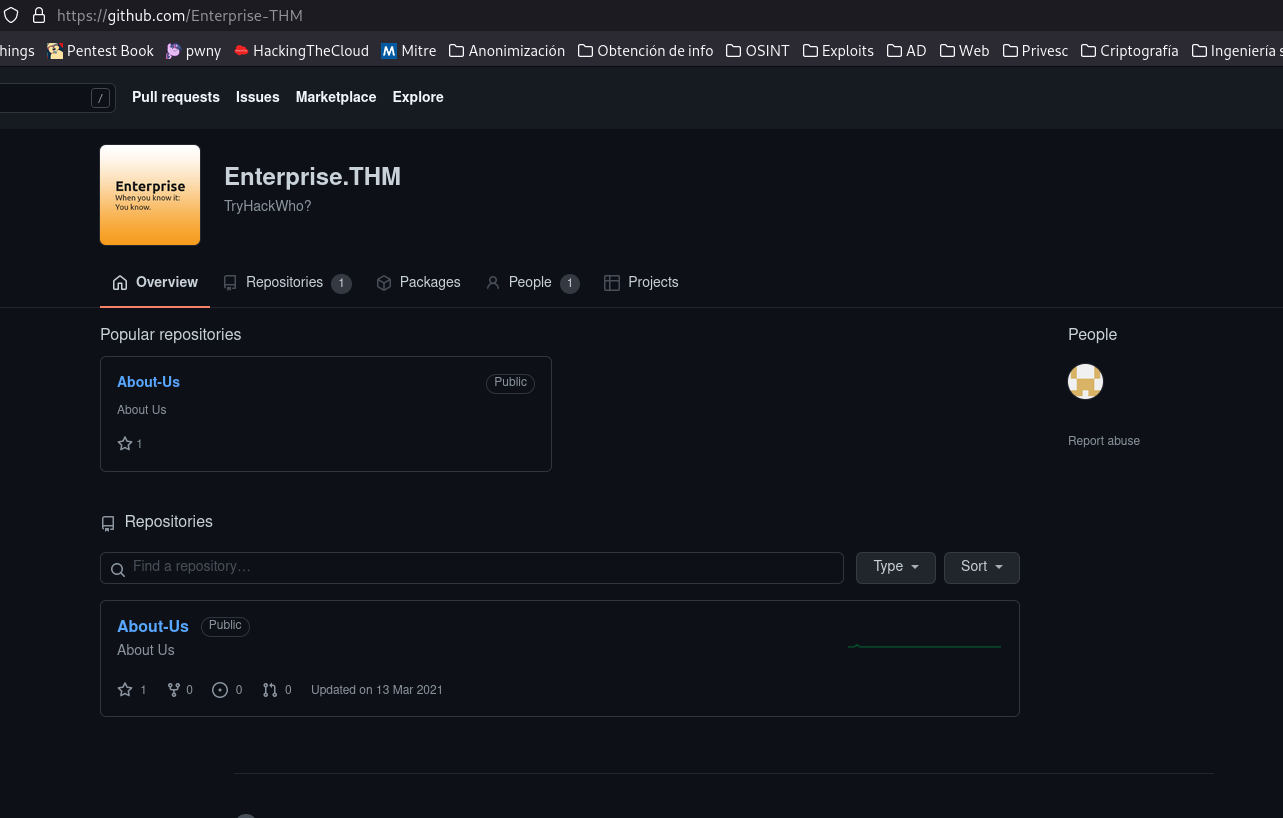
Task: Open the Pentest Book bookmark
Action: tap(100, 50)
